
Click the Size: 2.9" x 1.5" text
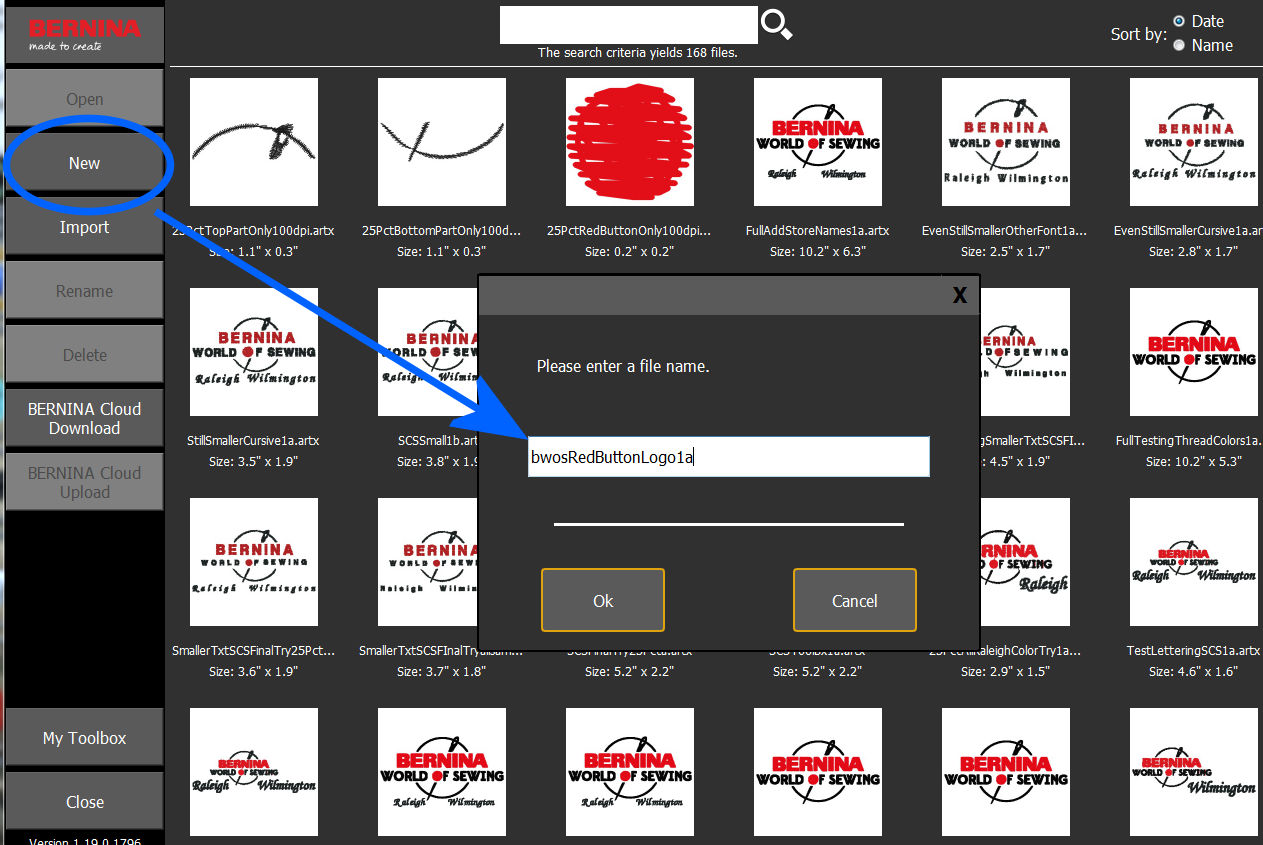(1006, 672)
